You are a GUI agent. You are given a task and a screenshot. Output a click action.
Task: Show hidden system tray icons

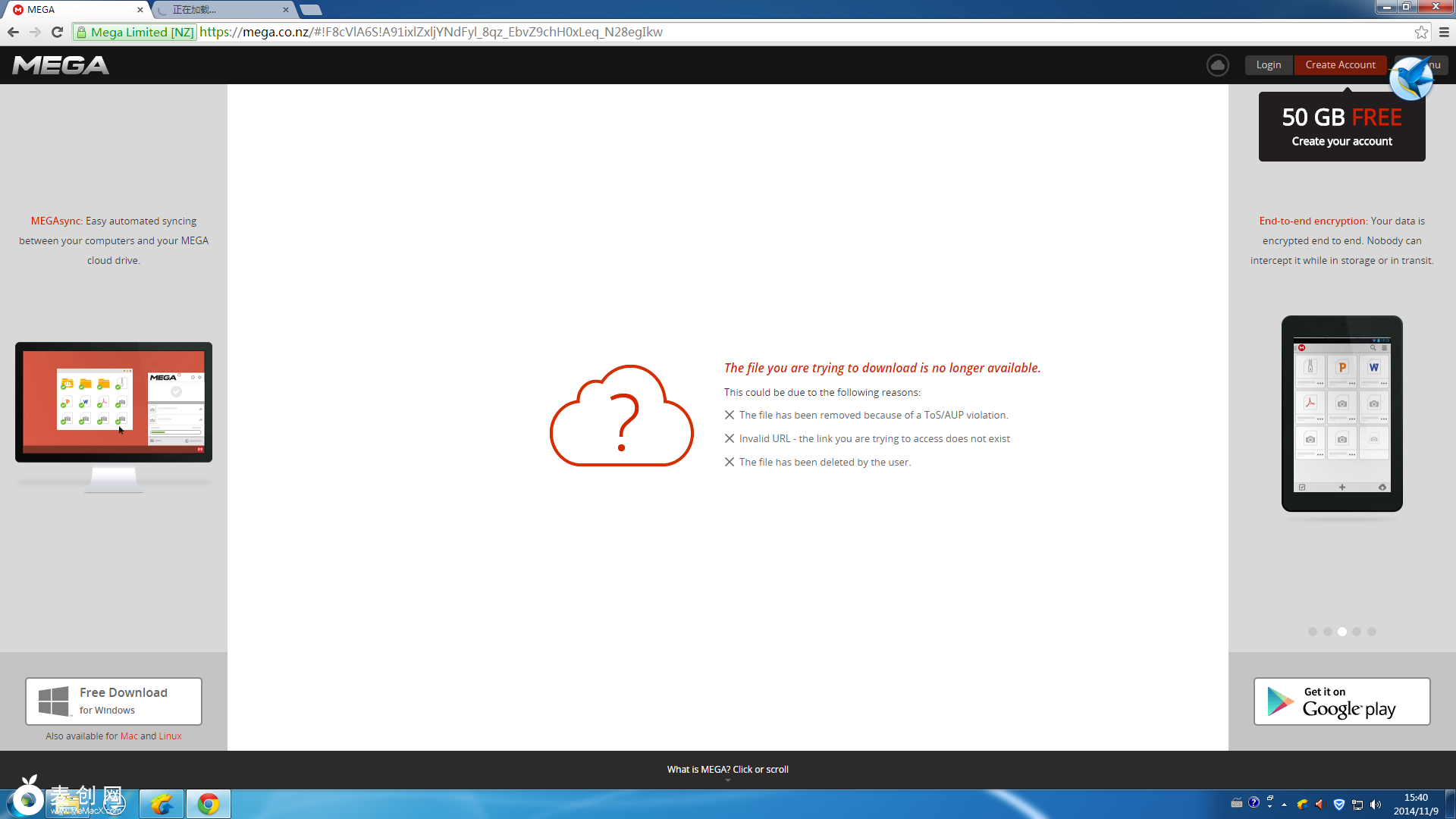(1284, 805)
